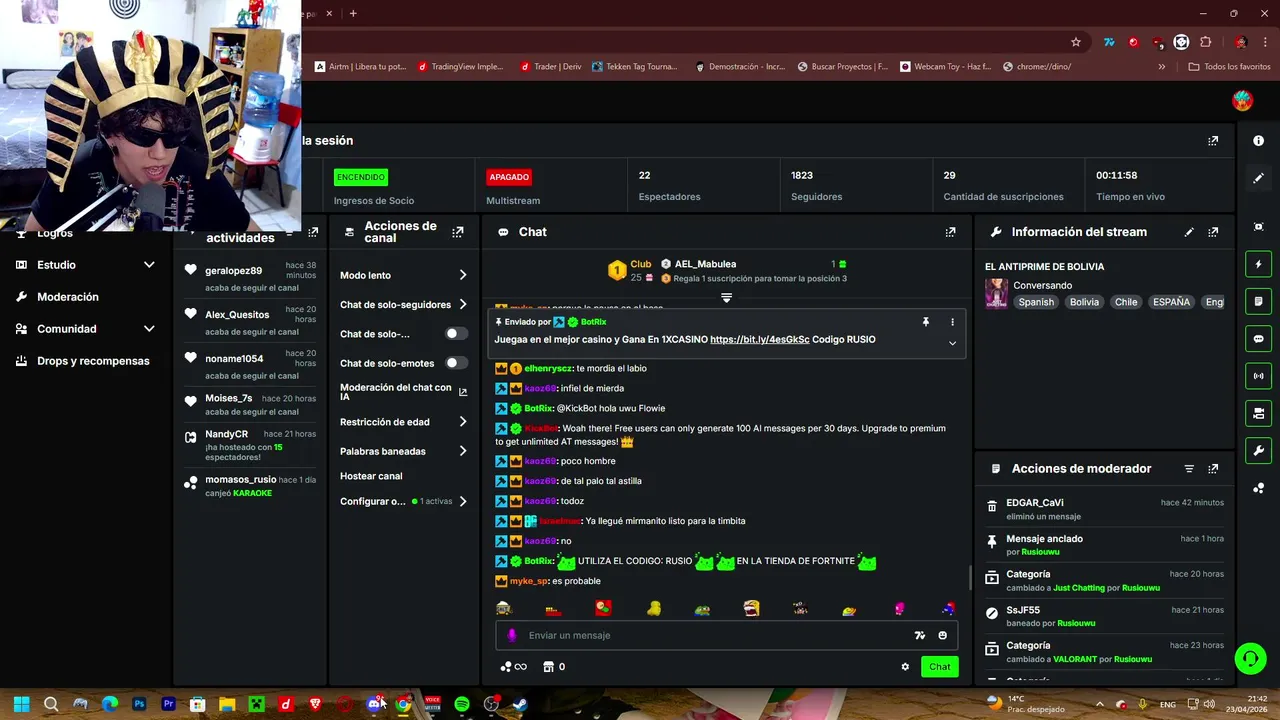This screenshot has height=720, width=1280.
Task: Expand Configurar o... active settings
Action: [x=462, y=501]
